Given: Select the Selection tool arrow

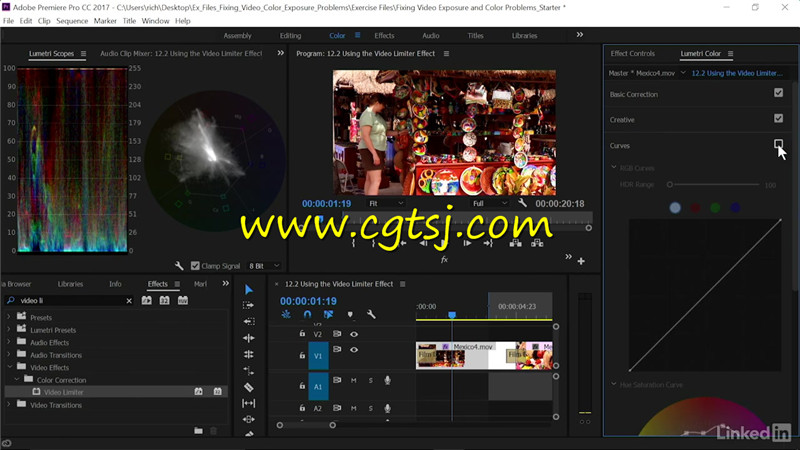Looking at the screenshot, I should click(x=248, y=290).
